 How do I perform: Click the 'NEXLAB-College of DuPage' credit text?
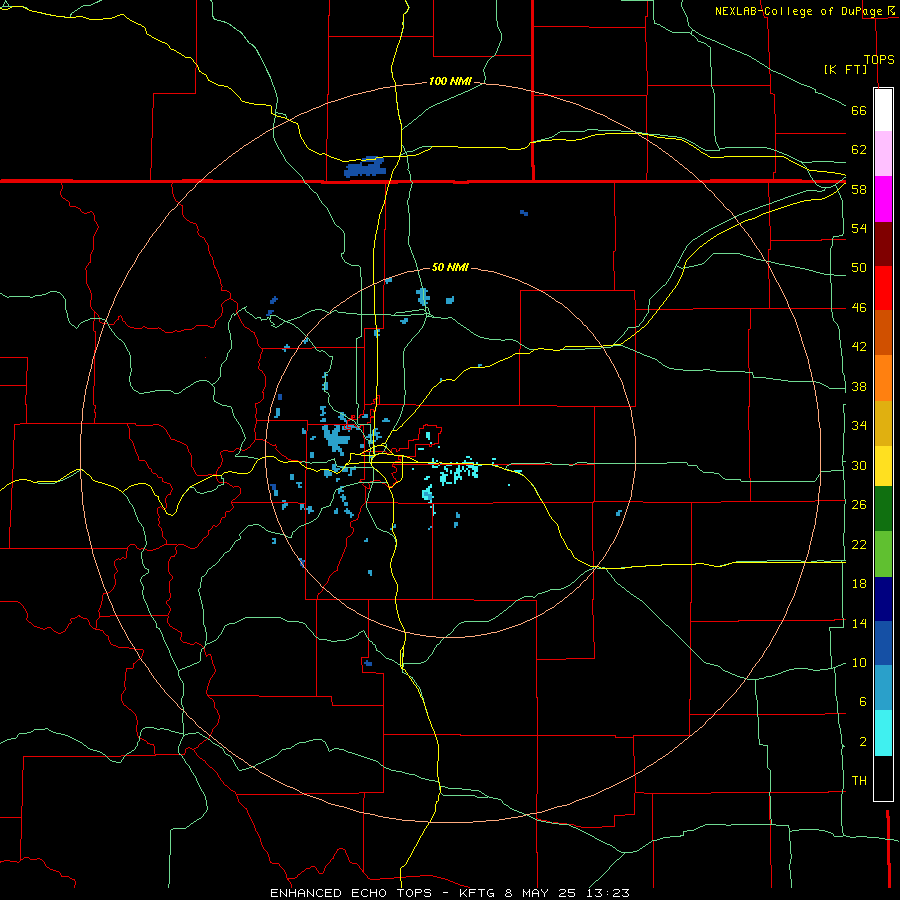tap(798, 11)
